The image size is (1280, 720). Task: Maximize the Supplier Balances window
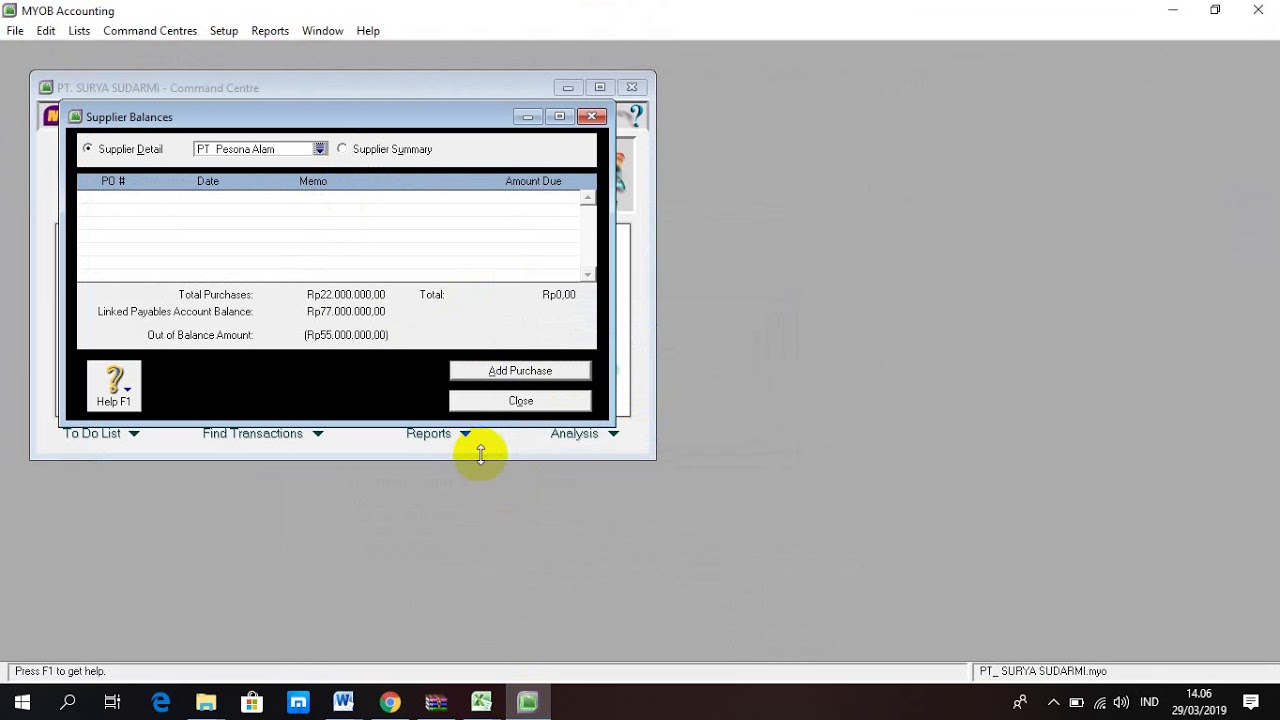tap(559, 117)
